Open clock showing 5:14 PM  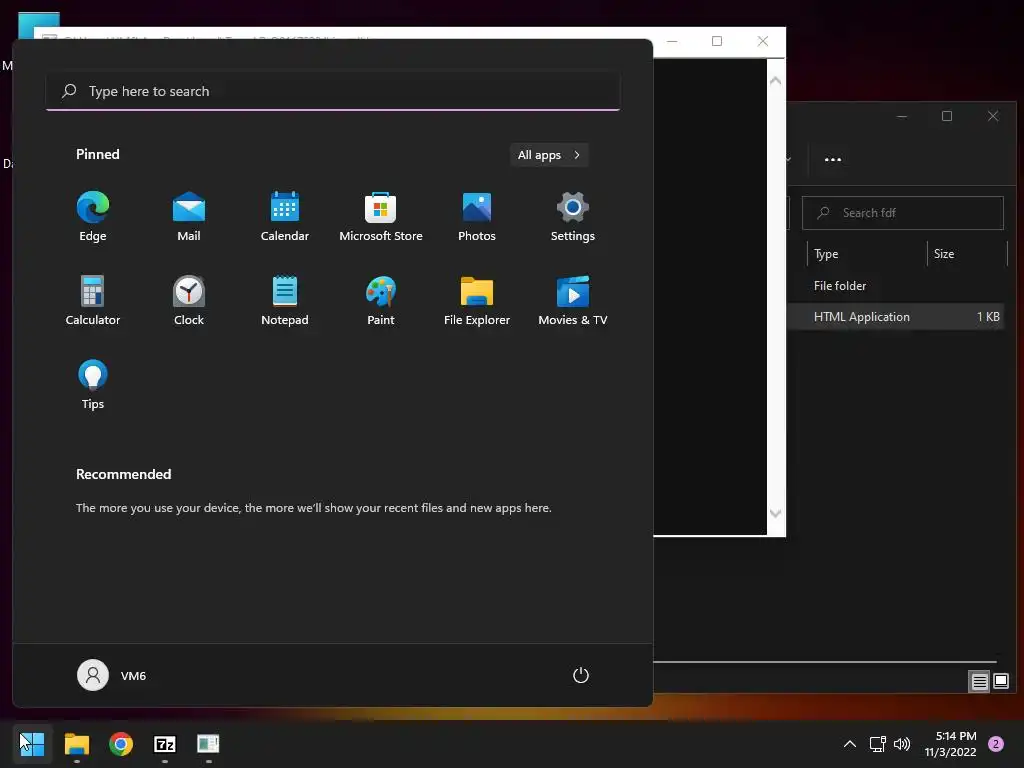[x=950, y=744]
